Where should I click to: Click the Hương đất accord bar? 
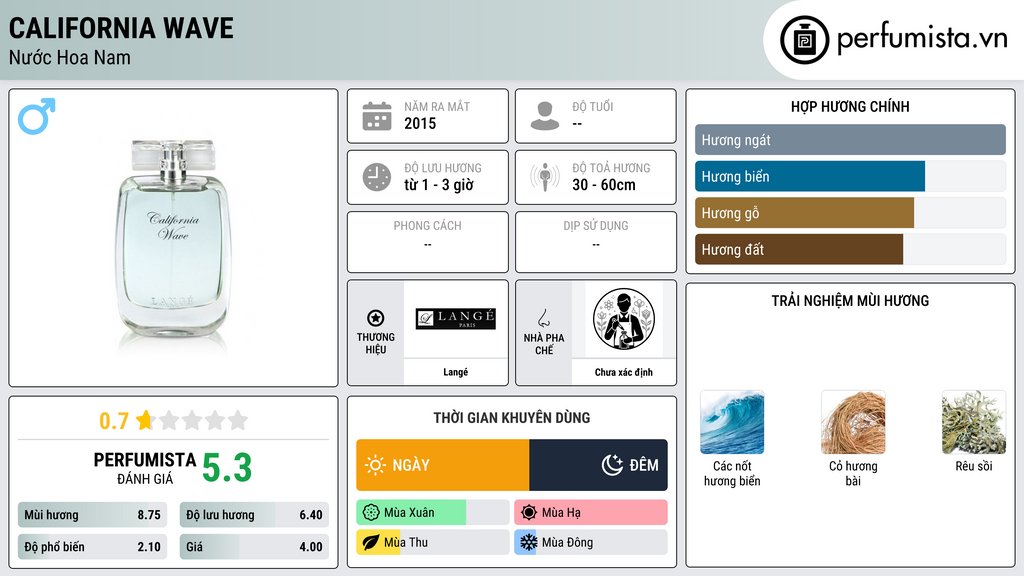(850, 249)
